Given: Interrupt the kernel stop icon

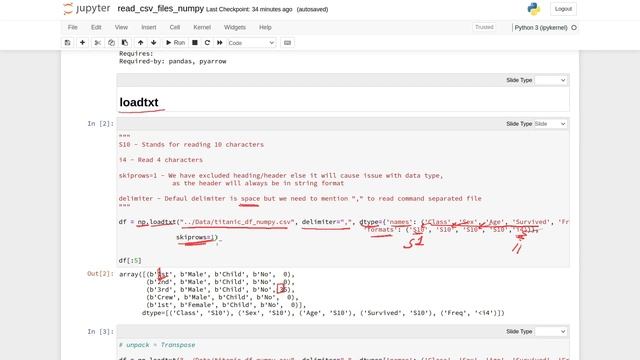Looking at the screenshot, I should click(195, 43).
